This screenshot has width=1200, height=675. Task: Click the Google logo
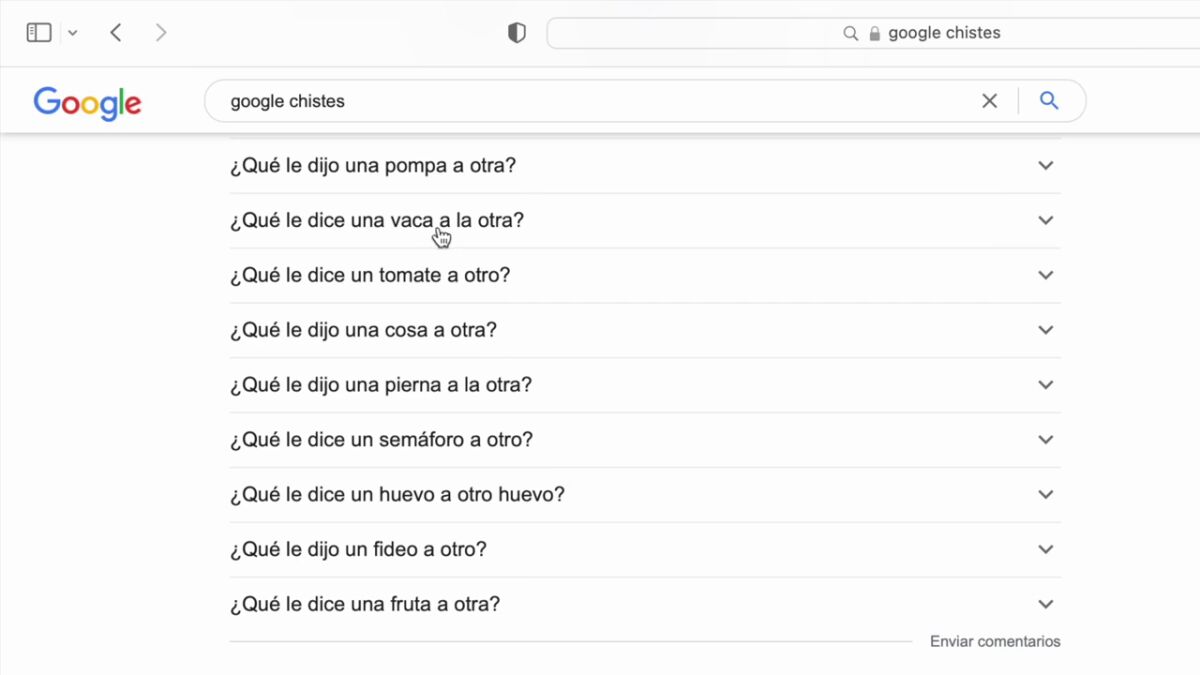click(87, 102)
